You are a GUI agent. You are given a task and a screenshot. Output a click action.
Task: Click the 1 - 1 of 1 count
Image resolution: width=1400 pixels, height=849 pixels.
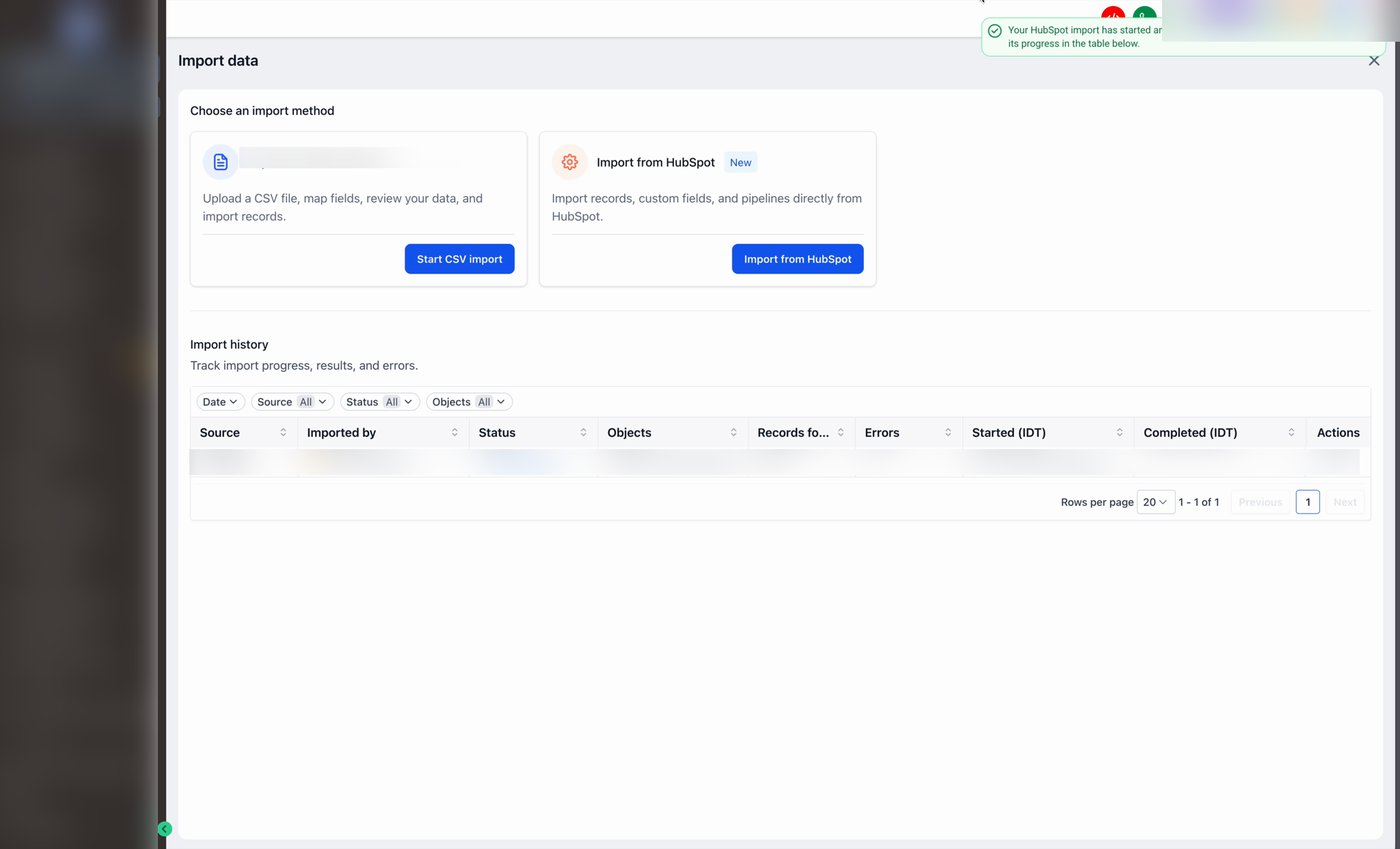[x=1198, y=502]
